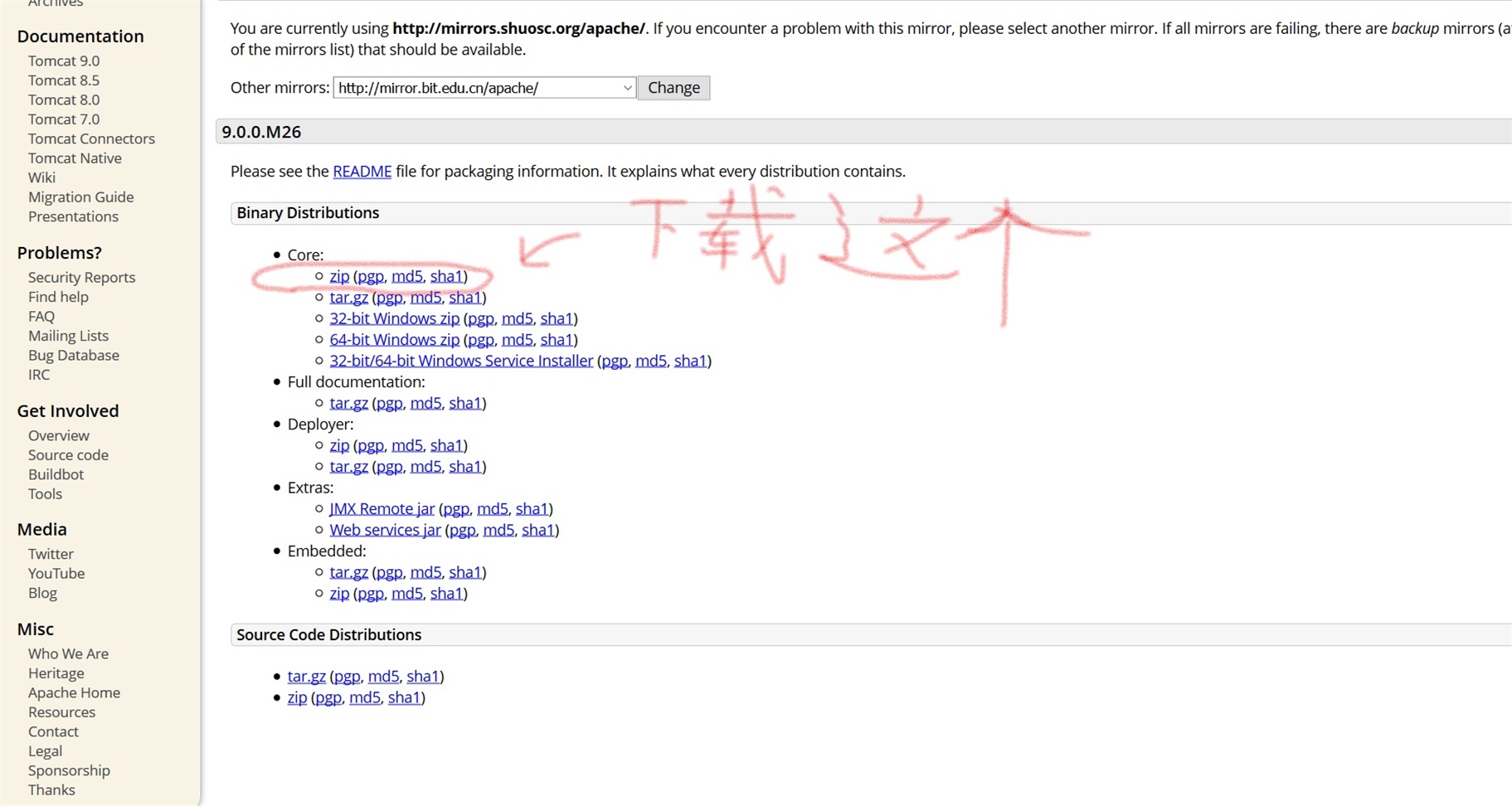
Task: Open Tomcat 8.5 documentation
Action: (64, 80)
